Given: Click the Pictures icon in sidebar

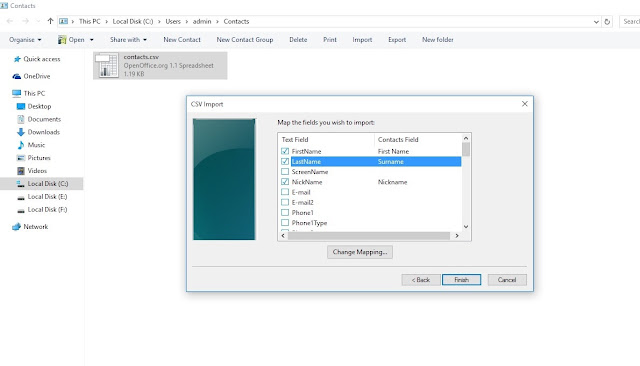Looking at the screenshot, I should click(x=21, y=158).
